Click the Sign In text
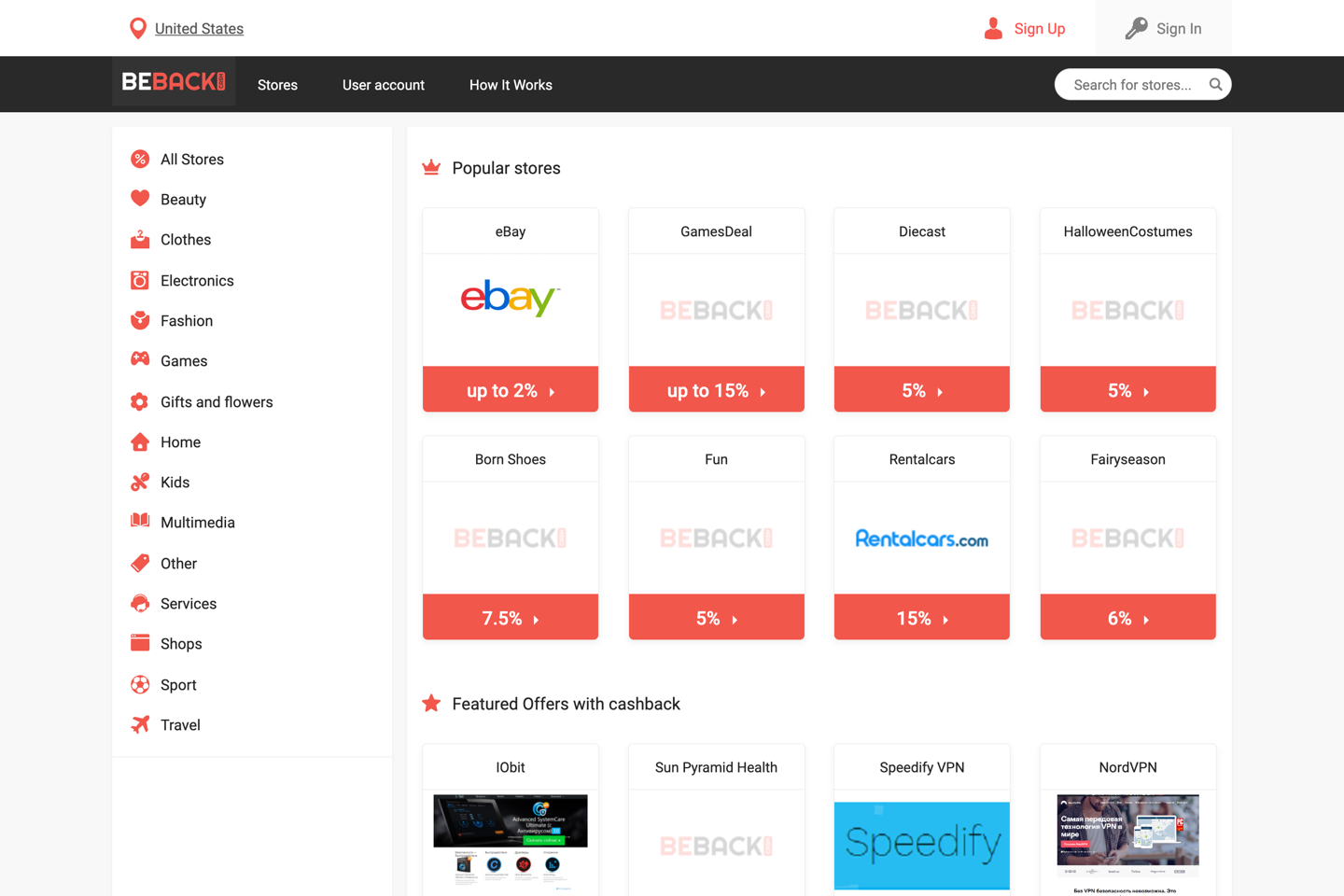This screenshot has width=1344, height=896. [x=1179, y=29]
